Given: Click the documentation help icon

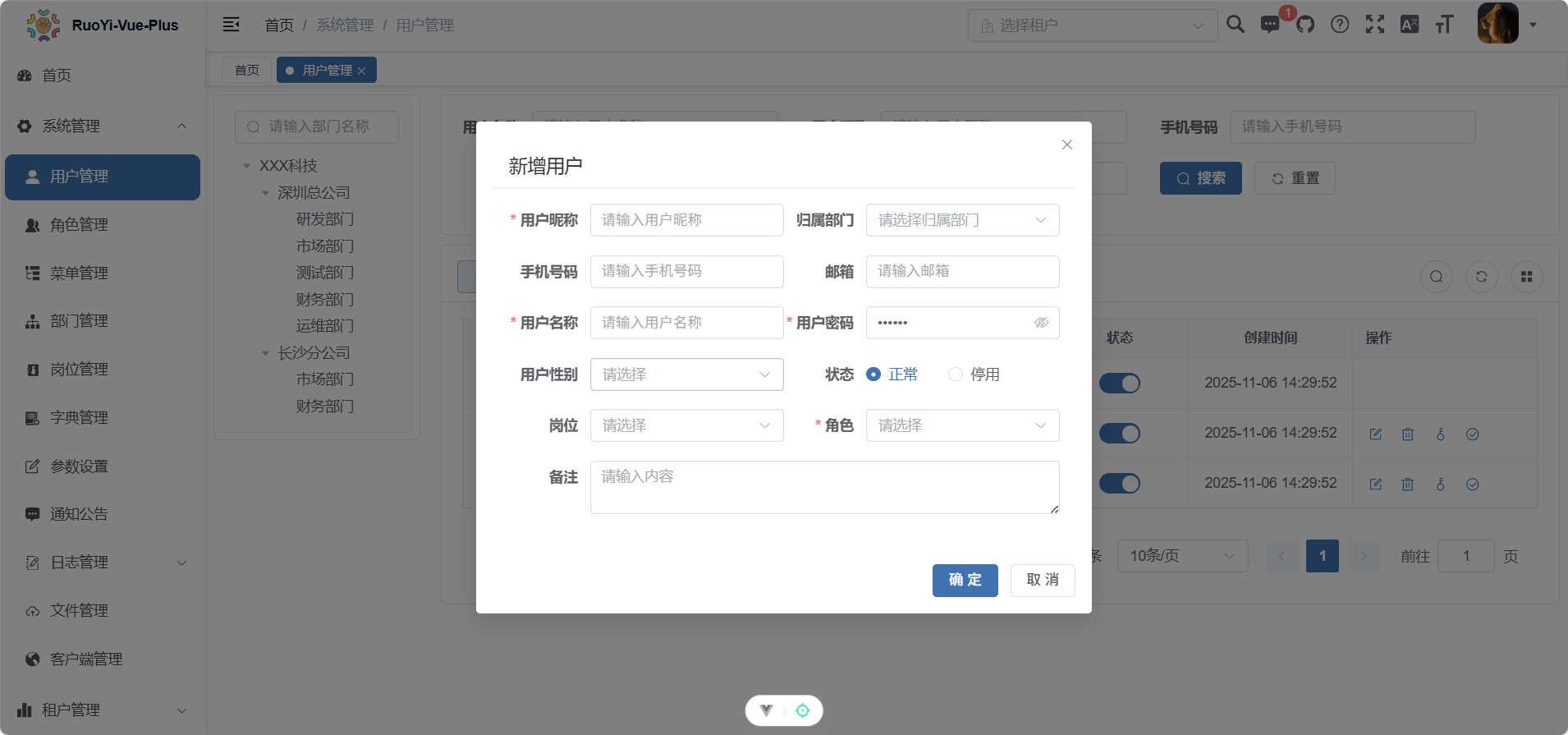Looking at the screenshot, I should pos(1340,25).
